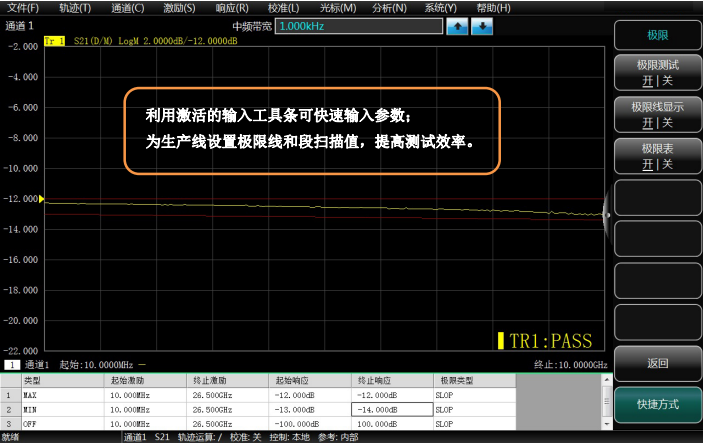Click the 极限类型 column header
This screenshot has width=703, height=443.
(475, 381)
